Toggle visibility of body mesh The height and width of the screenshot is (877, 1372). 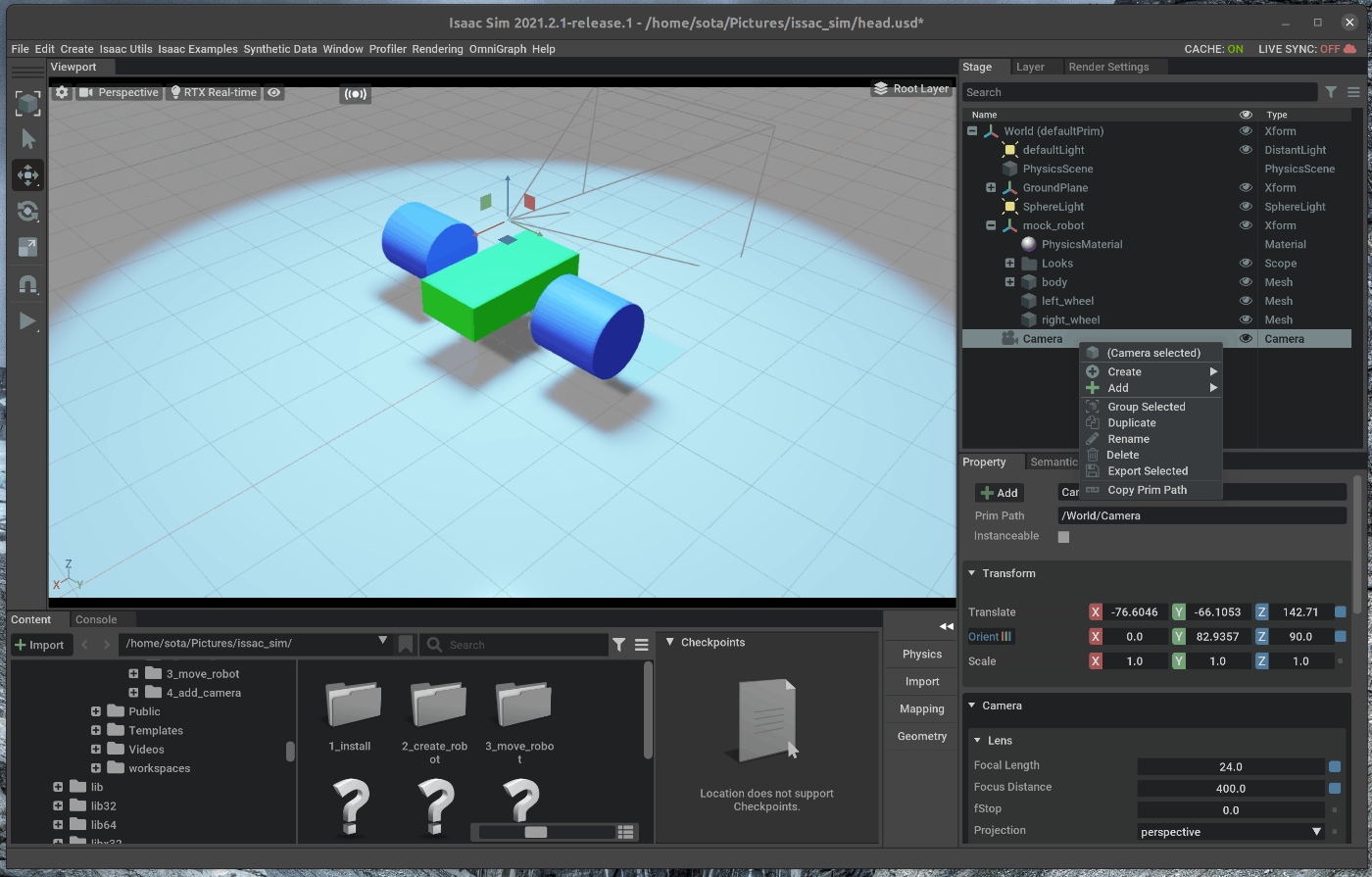[1246, 282]
